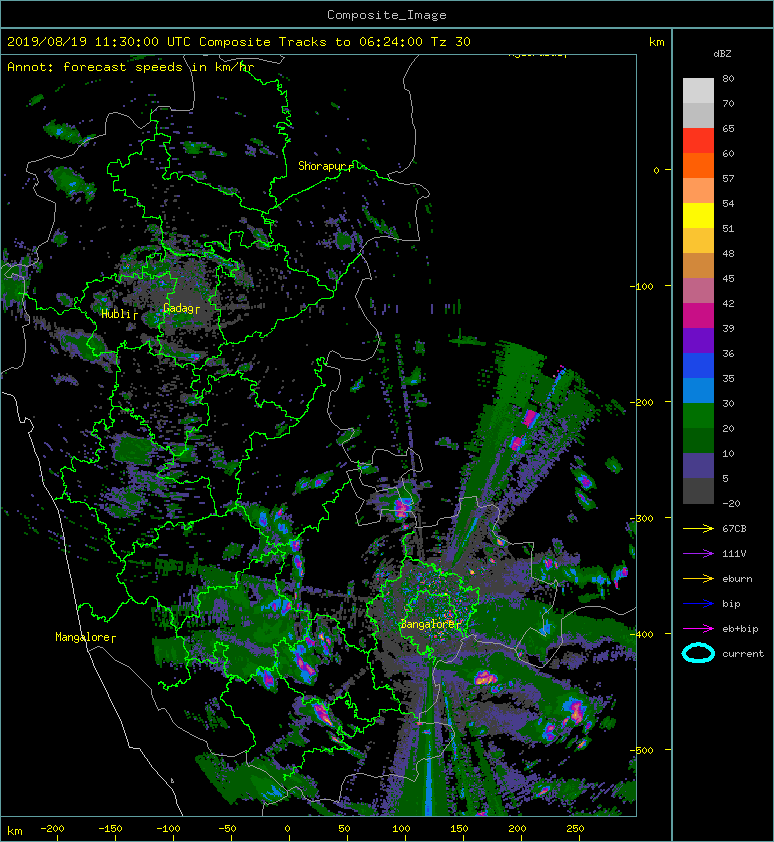Click the 0 tick on the bottom axis
Image resolution: width=774 pixels, height=842 pixels.
coord(287,829)
